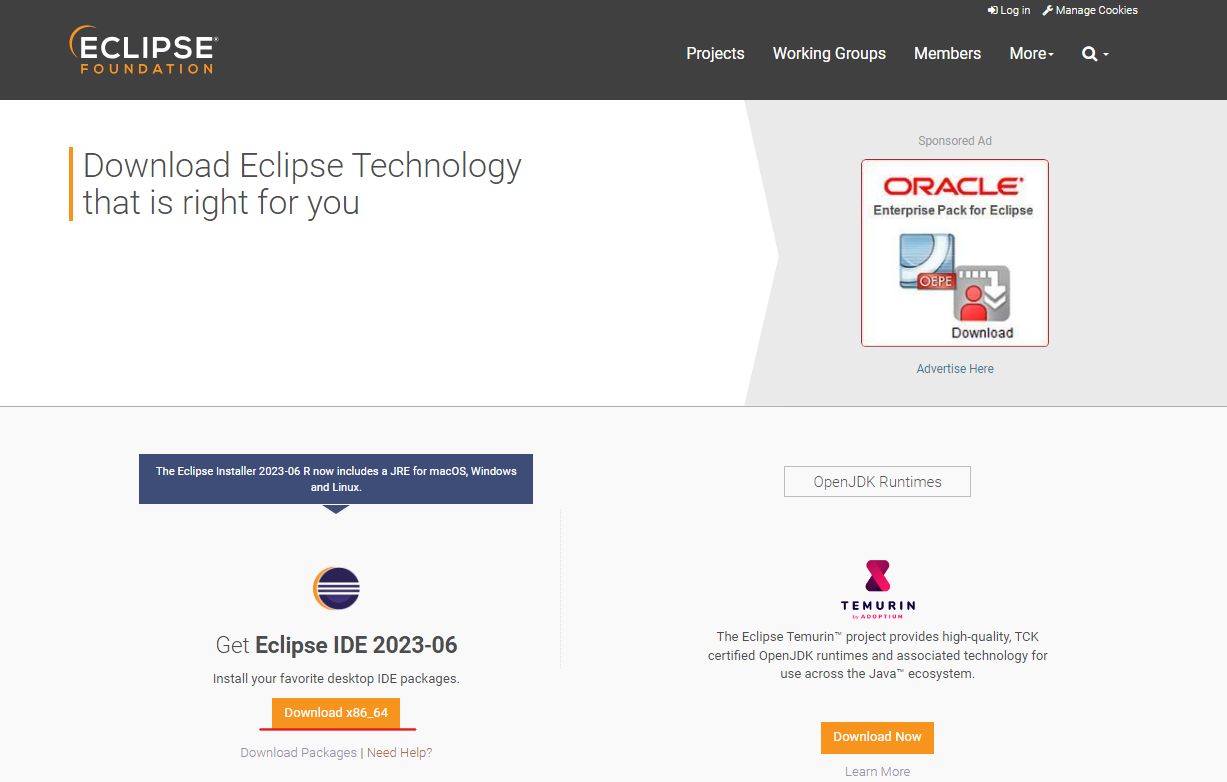Open the Projects menu
This screenshot has height=782, width=1227.
pos(715,54)
